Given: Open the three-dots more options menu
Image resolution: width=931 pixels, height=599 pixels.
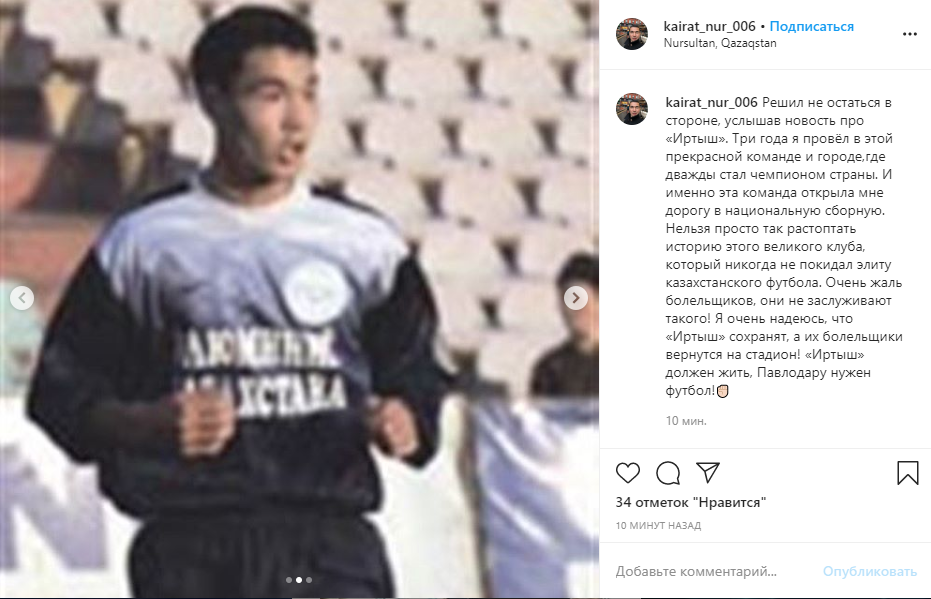Looking at the screenshot, I should click(x=910, y=34).
